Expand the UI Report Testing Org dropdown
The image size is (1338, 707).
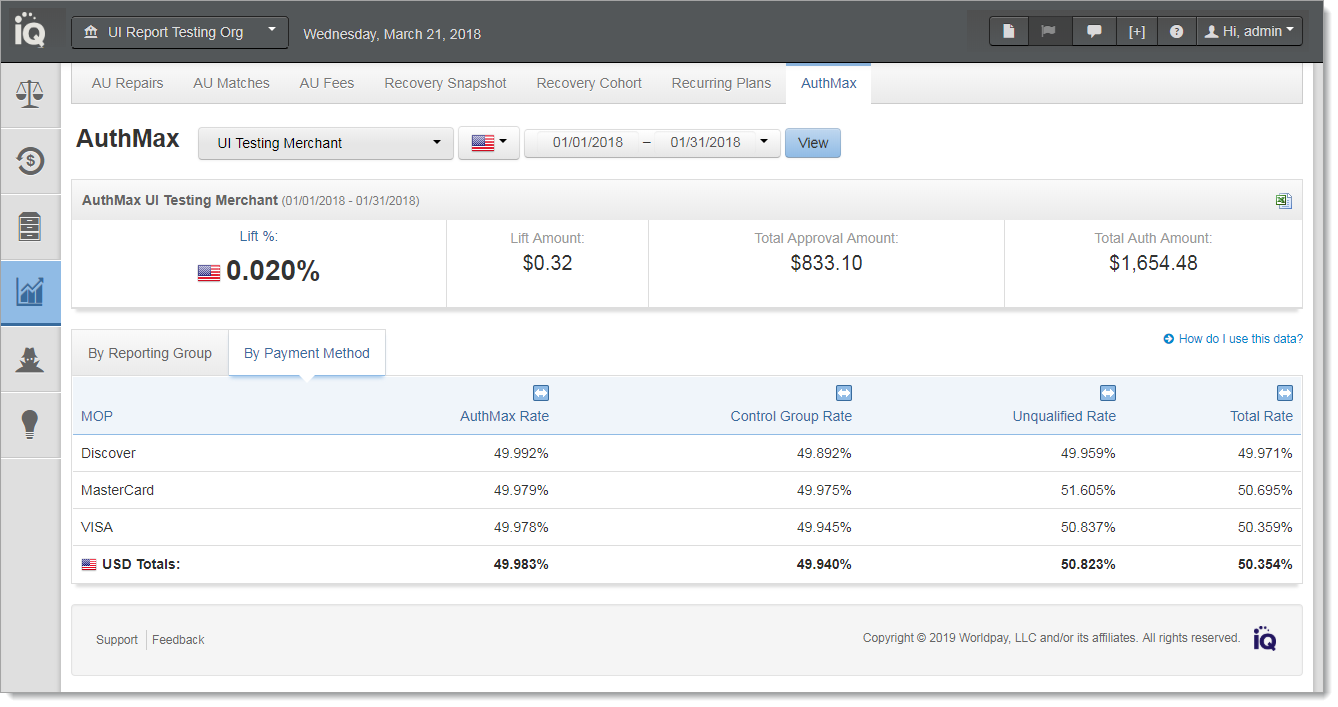tap(180, 32)
